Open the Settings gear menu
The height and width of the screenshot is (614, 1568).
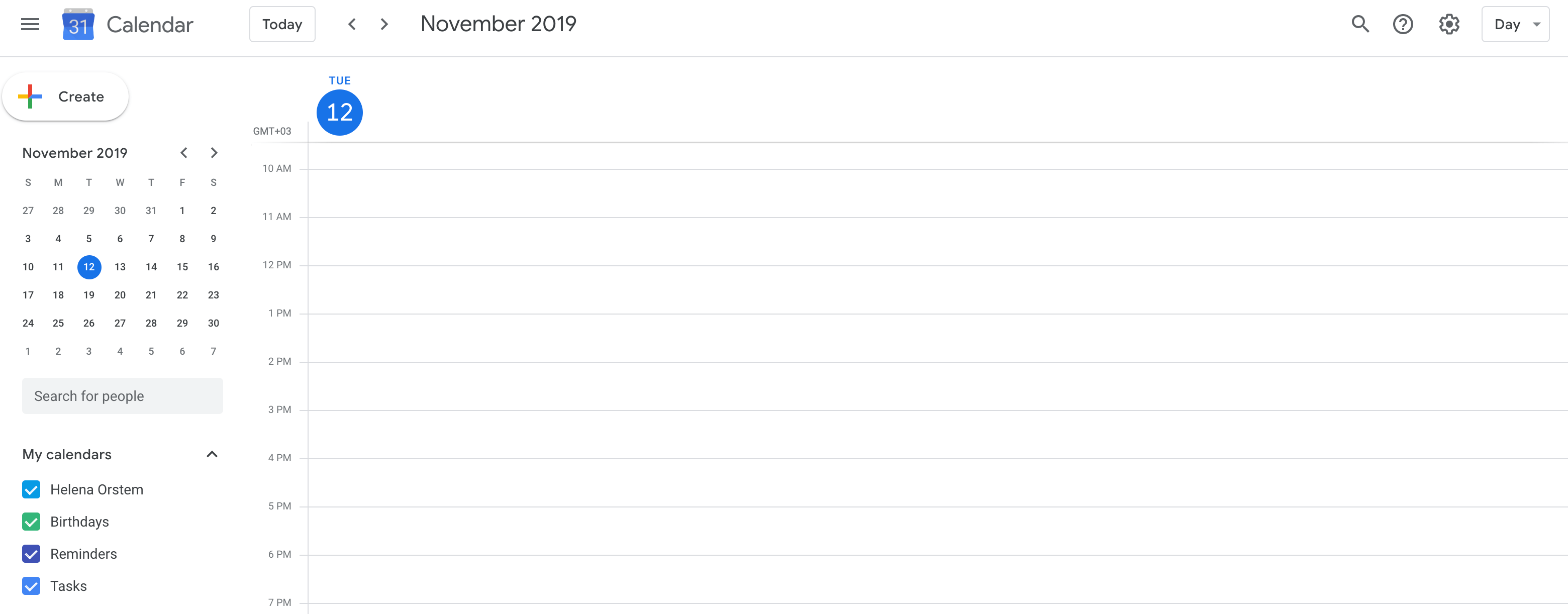point(1449,24)
